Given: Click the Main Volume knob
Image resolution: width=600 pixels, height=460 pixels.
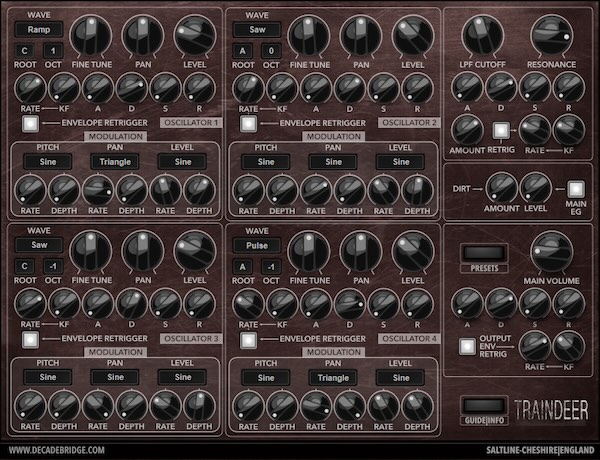Looking at the screenshot, I should [x=551, y=251].
